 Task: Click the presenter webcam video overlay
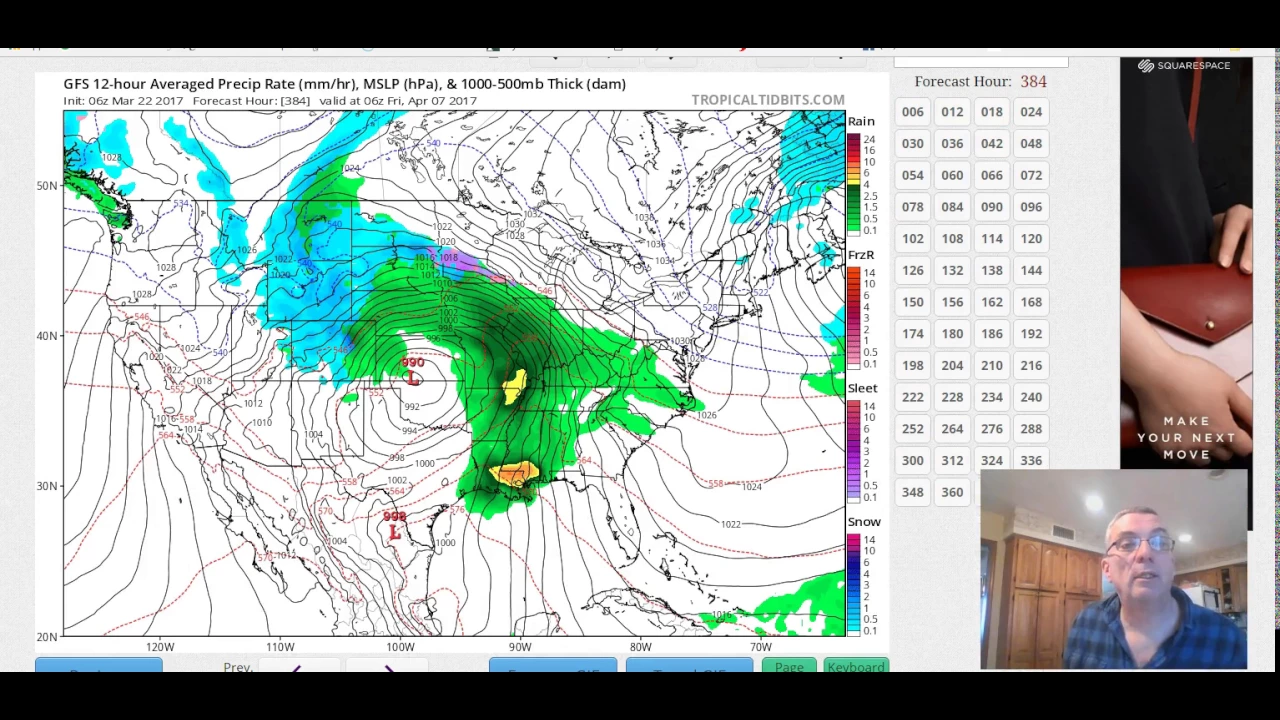pyautogui.click(x=1114, y=569)
